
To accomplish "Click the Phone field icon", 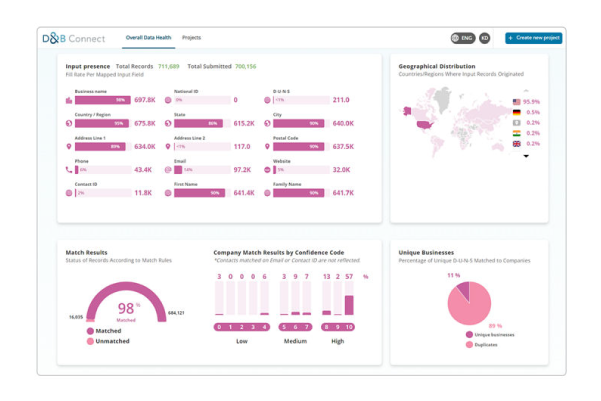I will pos(69,170).
